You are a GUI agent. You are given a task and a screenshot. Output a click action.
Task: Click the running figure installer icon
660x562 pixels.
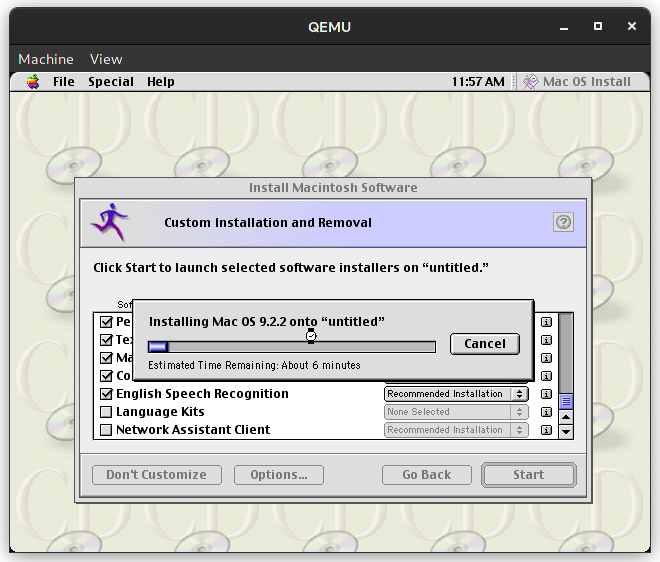pyautogui.click(x=110, y=222)
